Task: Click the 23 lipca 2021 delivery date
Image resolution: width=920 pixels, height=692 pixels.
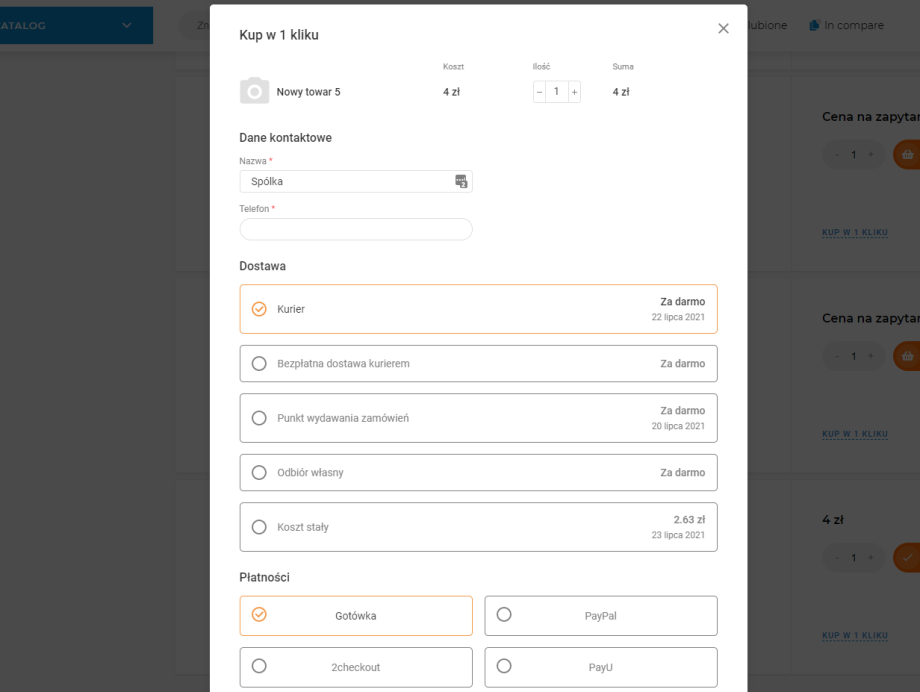Action: (x=678, y=535)
